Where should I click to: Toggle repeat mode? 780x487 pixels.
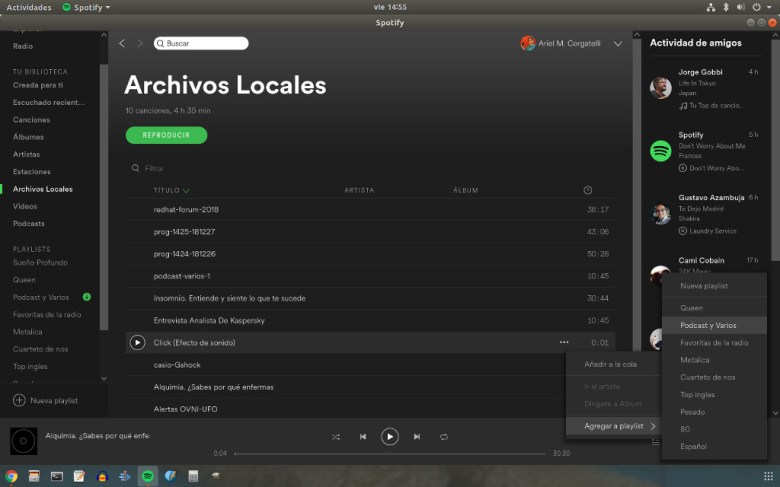444,437
